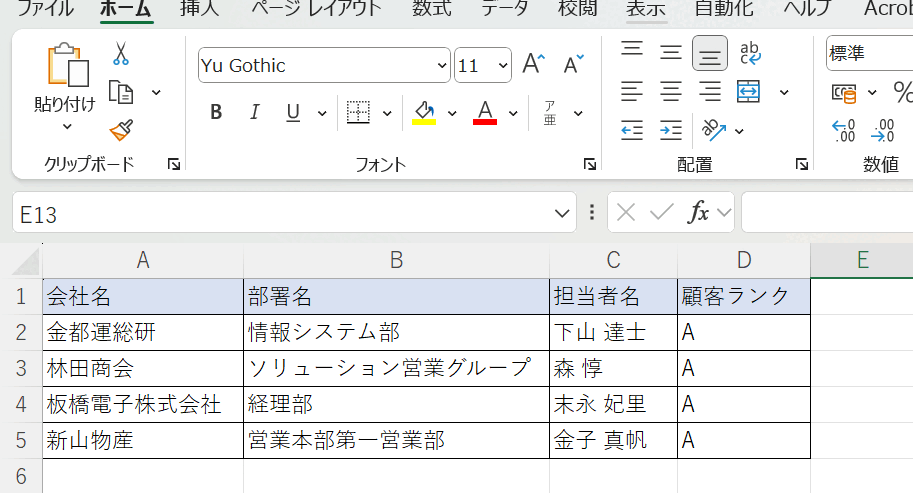Click the Cut scissors icon

[x=121, y=54]
